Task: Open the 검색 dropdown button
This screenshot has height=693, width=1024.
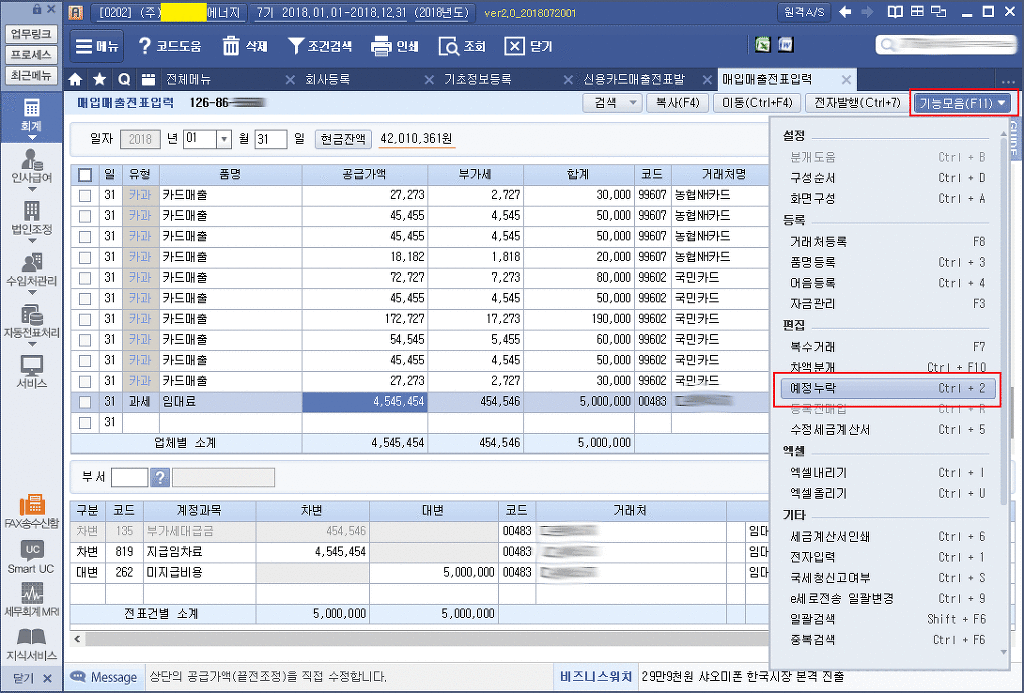Action: [x=612, y=102]
